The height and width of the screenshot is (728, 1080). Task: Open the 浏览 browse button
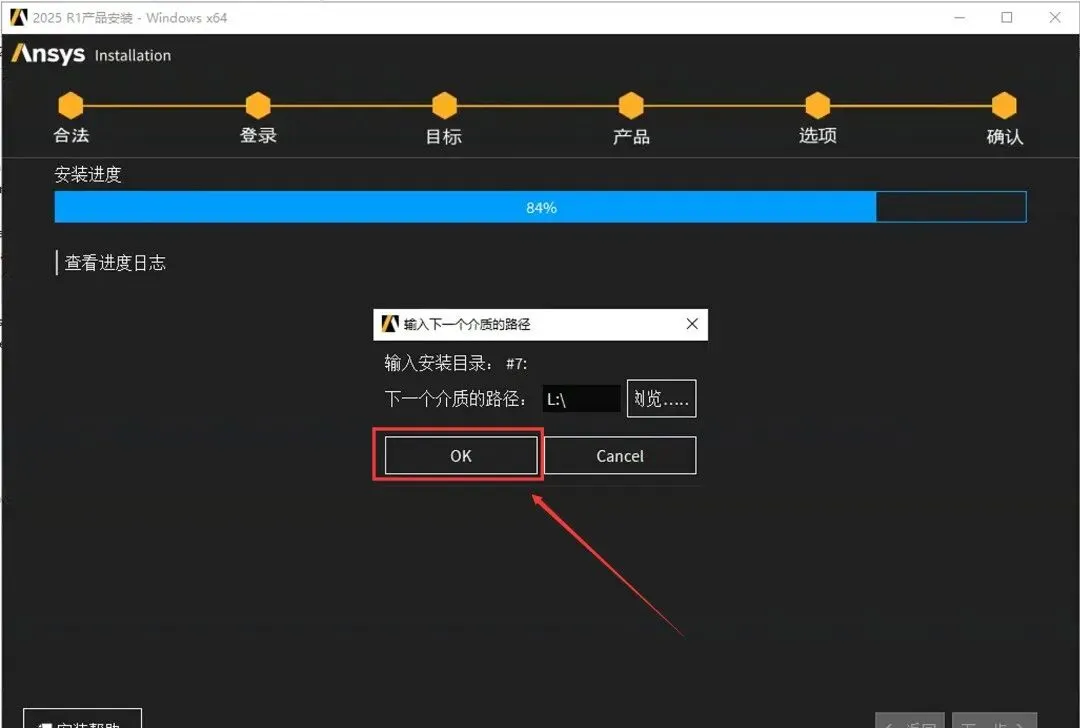pos(661,398)
